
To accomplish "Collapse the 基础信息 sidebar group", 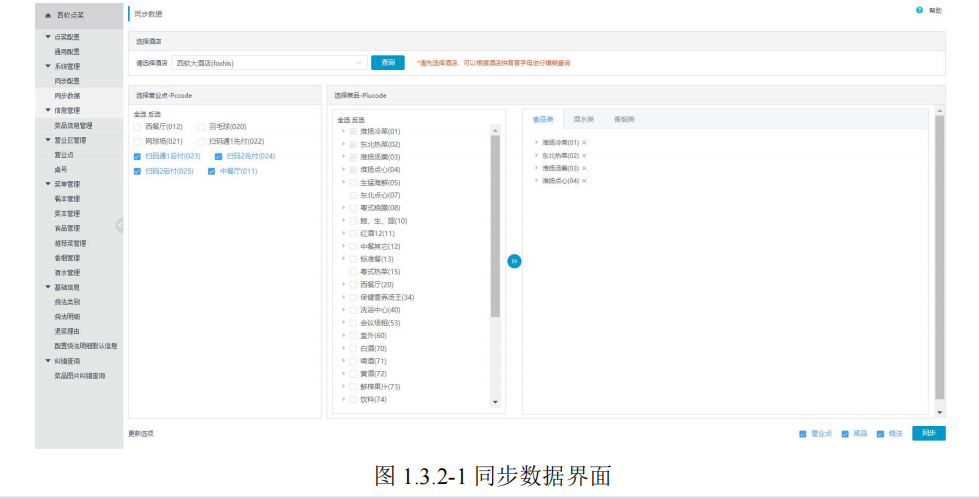I will [48, 287].
